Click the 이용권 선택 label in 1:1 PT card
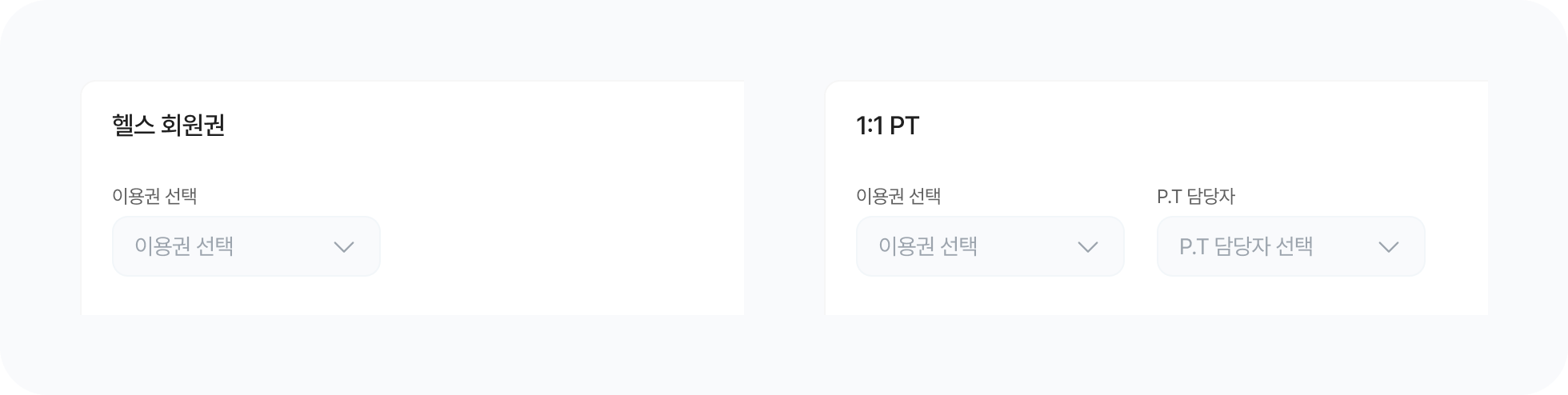 point(898,196)
